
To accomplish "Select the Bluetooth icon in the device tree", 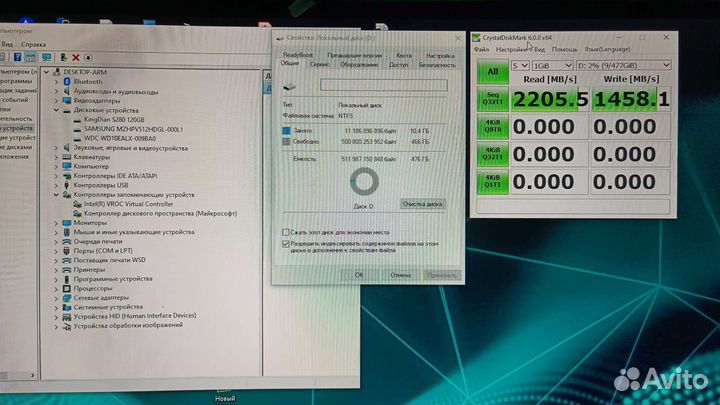I will click(x=67, y=81).
